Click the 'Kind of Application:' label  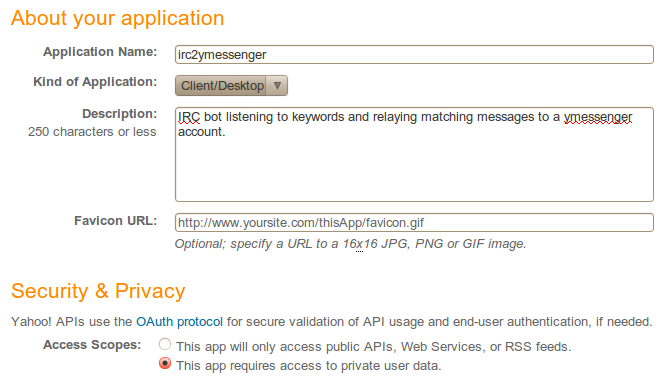pyautogui.click(x=95, y=82)
